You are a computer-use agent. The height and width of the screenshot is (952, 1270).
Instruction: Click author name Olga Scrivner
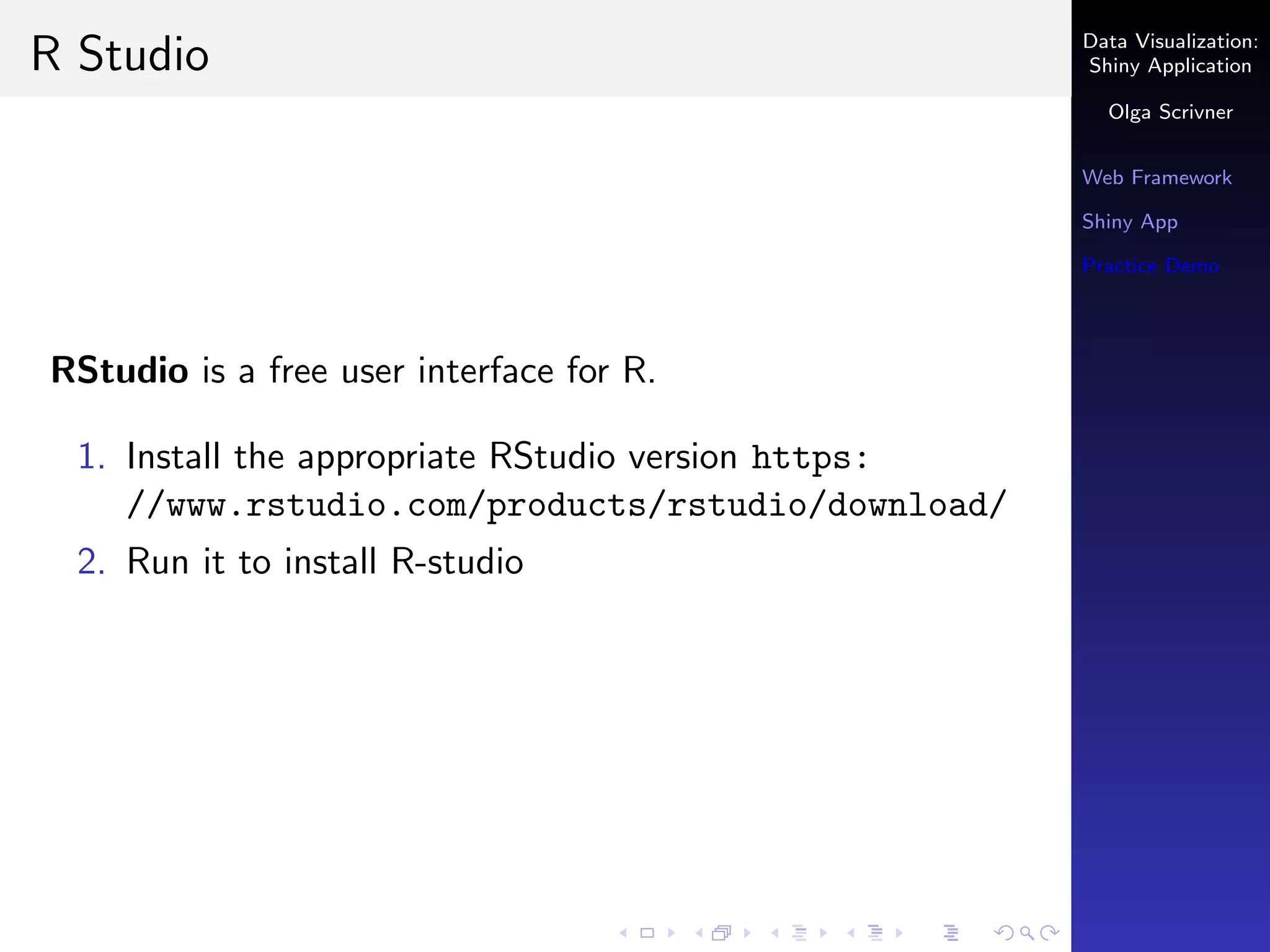[x=1170, y=112]
